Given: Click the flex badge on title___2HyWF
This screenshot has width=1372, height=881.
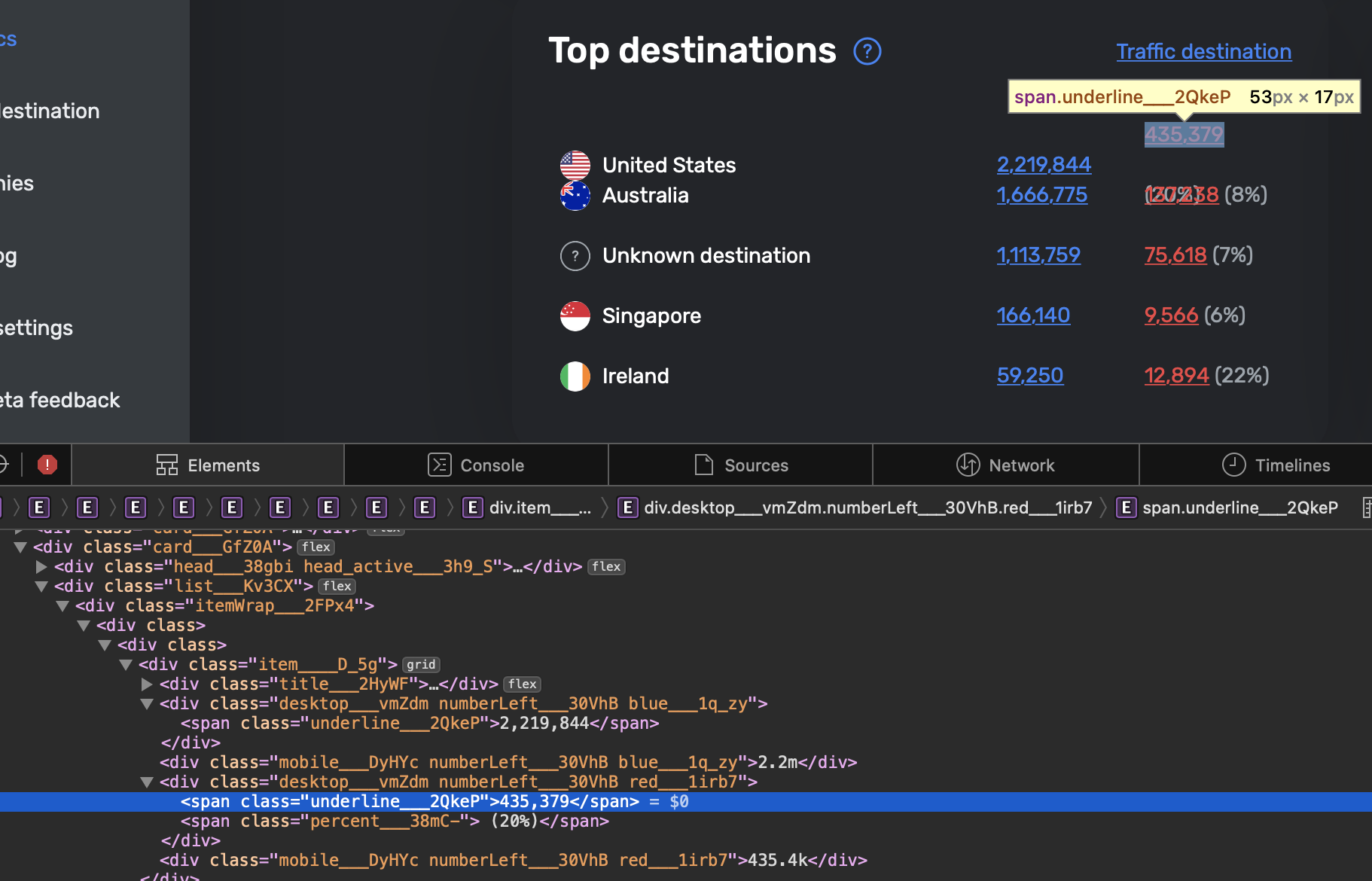Looking at the screenshot, I should pyautogui.click(x=522, y=684).
